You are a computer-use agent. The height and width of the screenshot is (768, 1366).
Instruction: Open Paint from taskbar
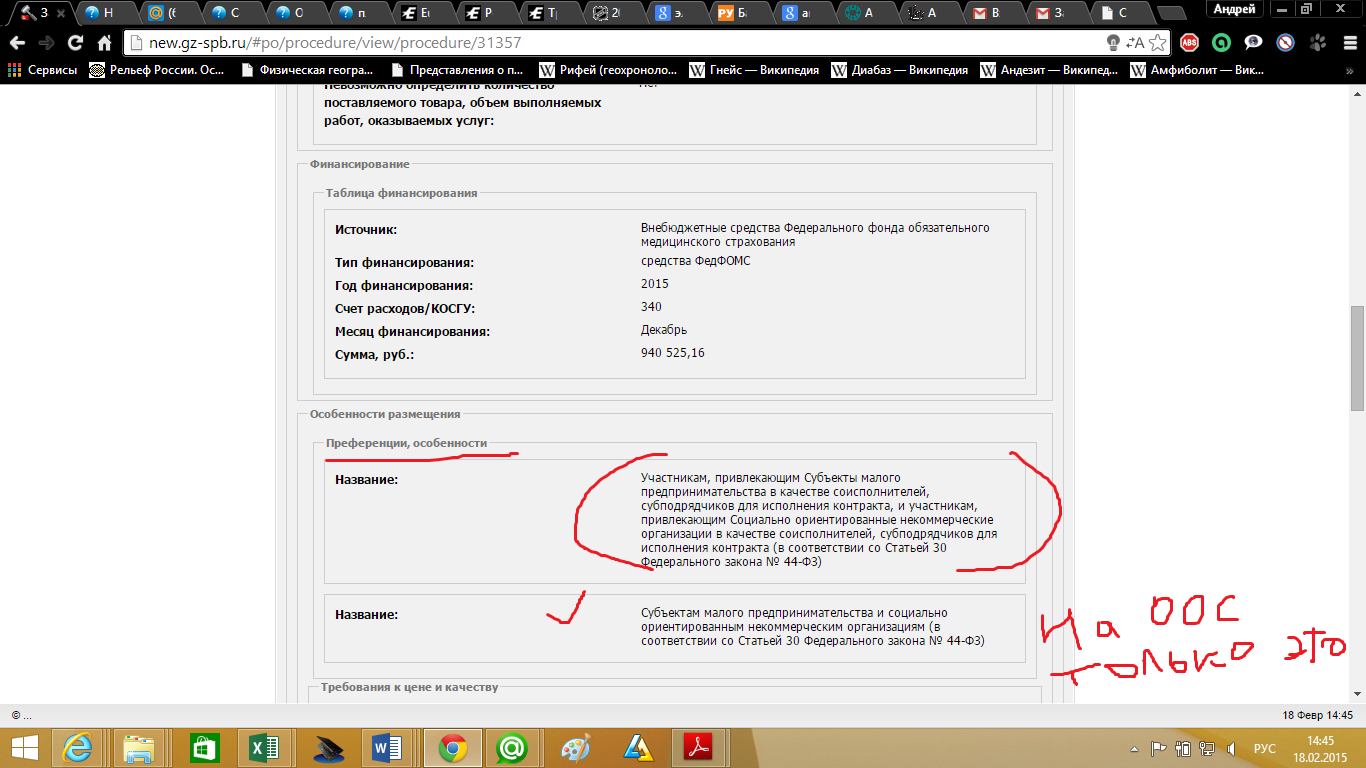[x=575, y=747]
